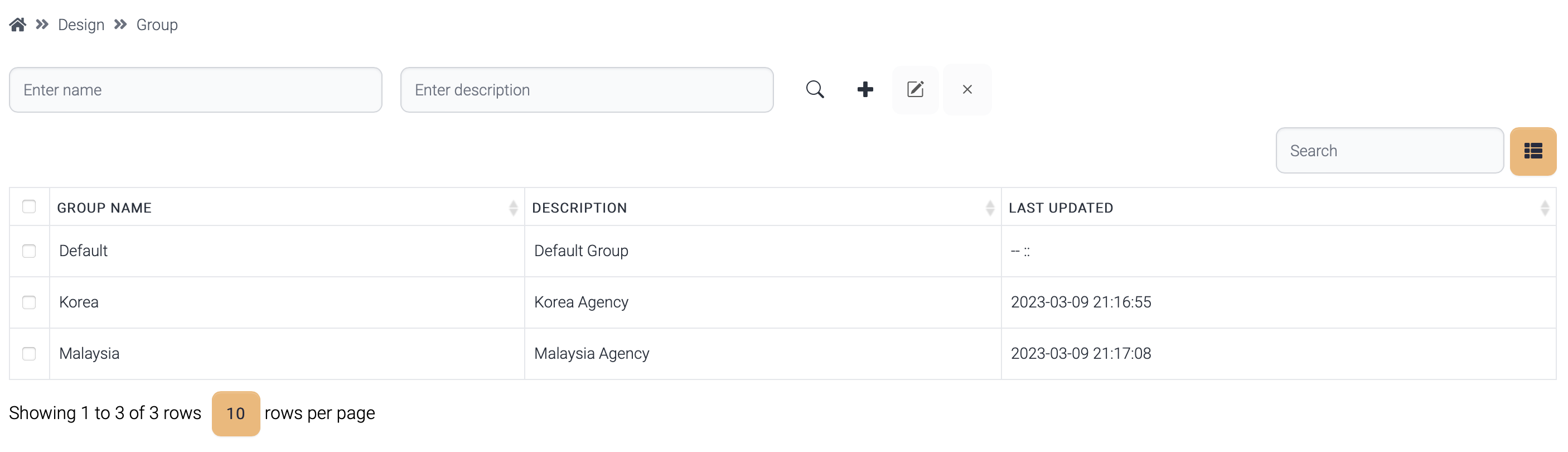Check the Default group row checkbox
This screenshot has width=1568, height=452.
point(29,251)
